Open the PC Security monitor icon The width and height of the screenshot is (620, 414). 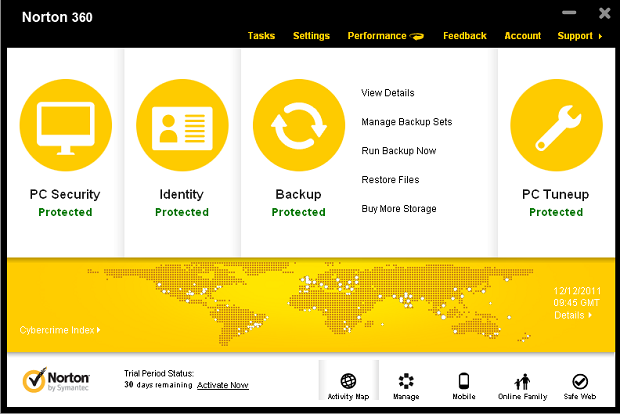(x=66, y=125)
